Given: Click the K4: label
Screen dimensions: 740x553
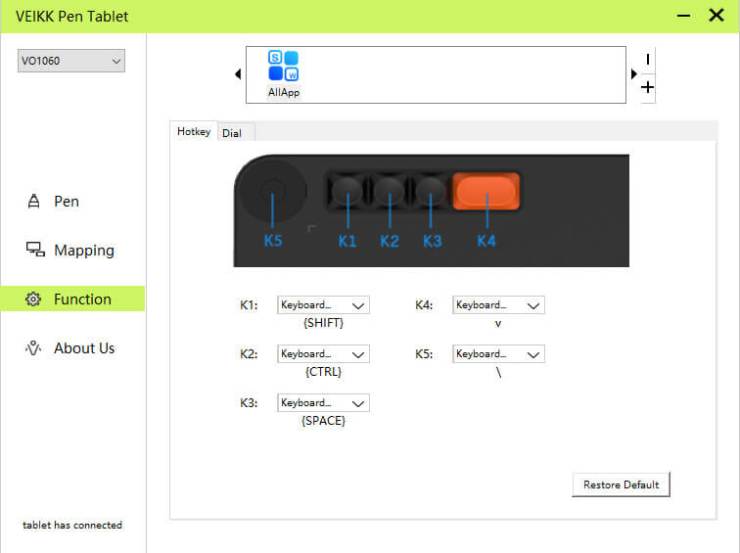Looking at the screenshot, I should 424,305.
